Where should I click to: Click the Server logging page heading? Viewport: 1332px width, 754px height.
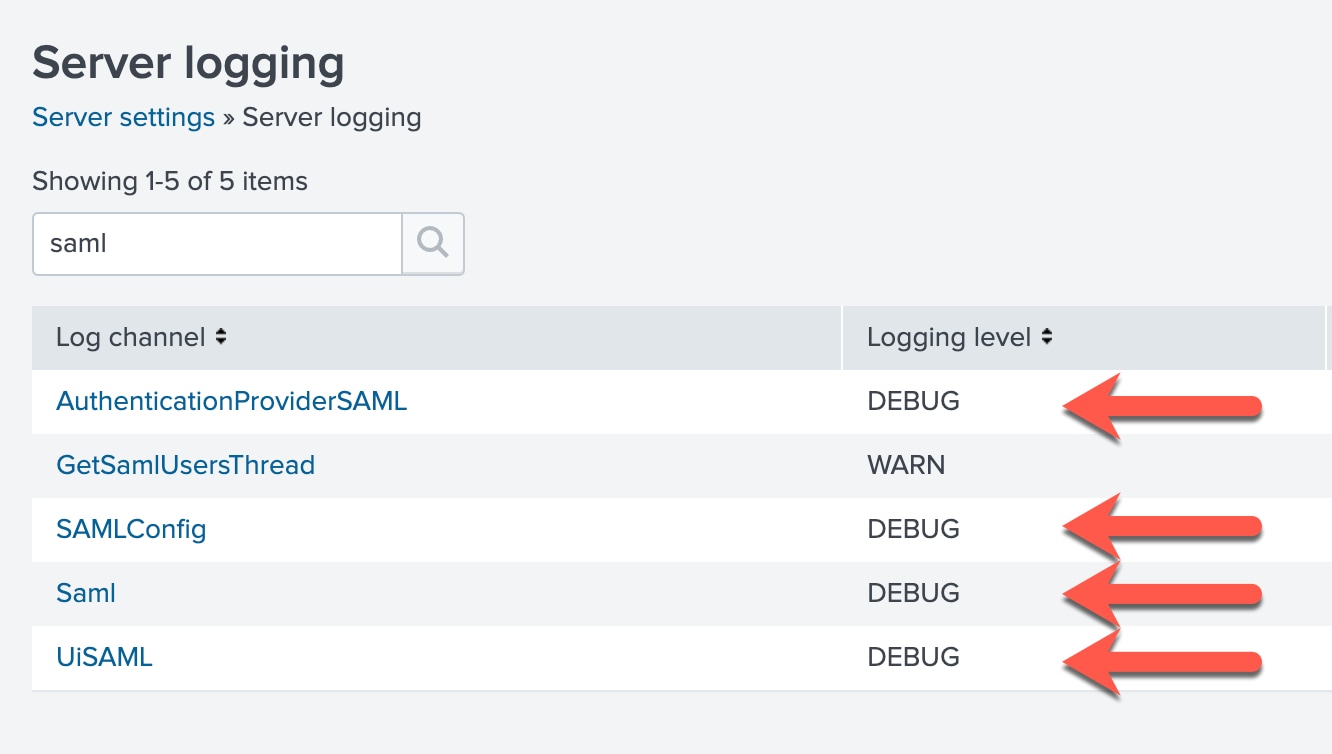(x=189, y=64)
